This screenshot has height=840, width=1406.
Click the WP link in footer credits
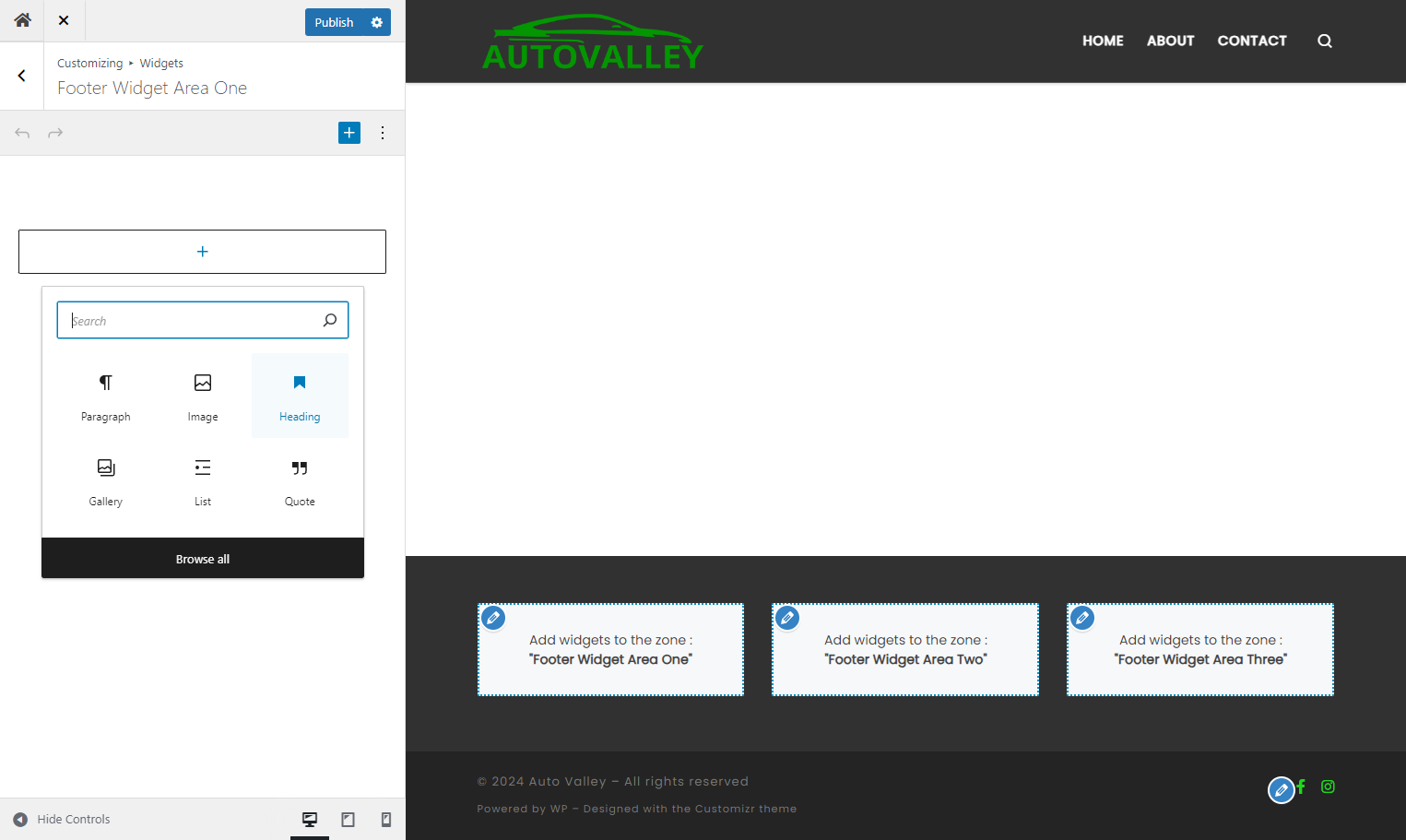tap(559, 809)
